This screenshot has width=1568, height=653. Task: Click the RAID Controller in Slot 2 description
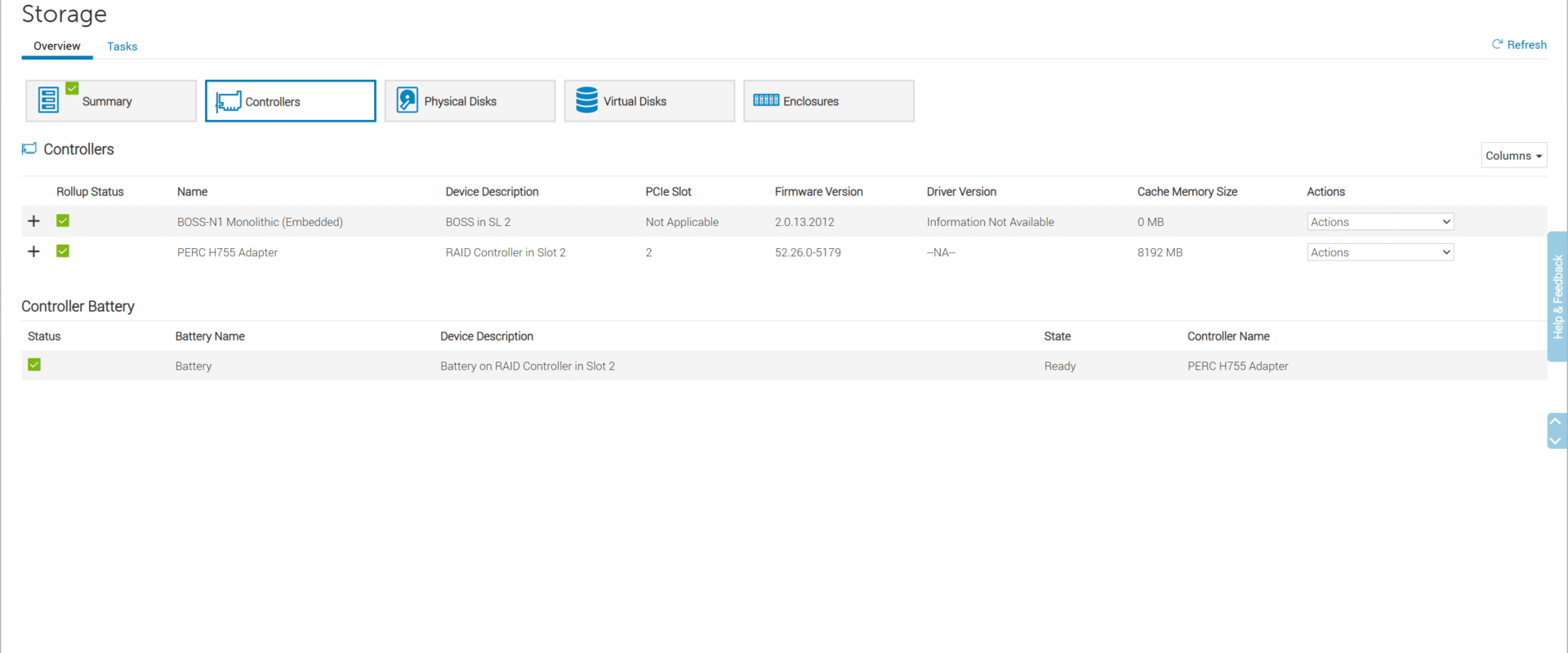pos(506,252)
